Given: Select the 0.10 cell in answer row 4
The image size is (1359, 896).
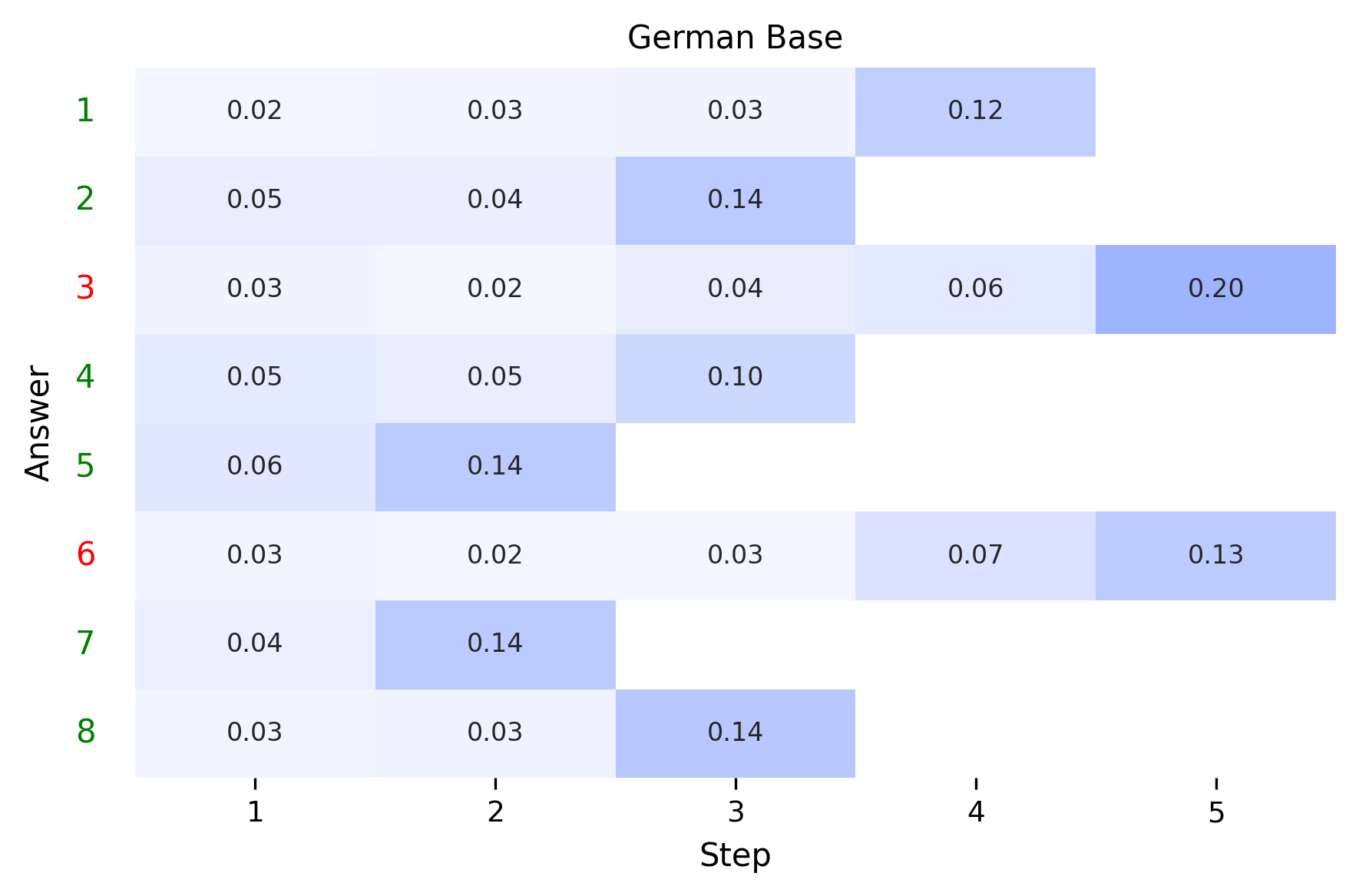Looking at the screenshot, I should [x=735, y=377].
